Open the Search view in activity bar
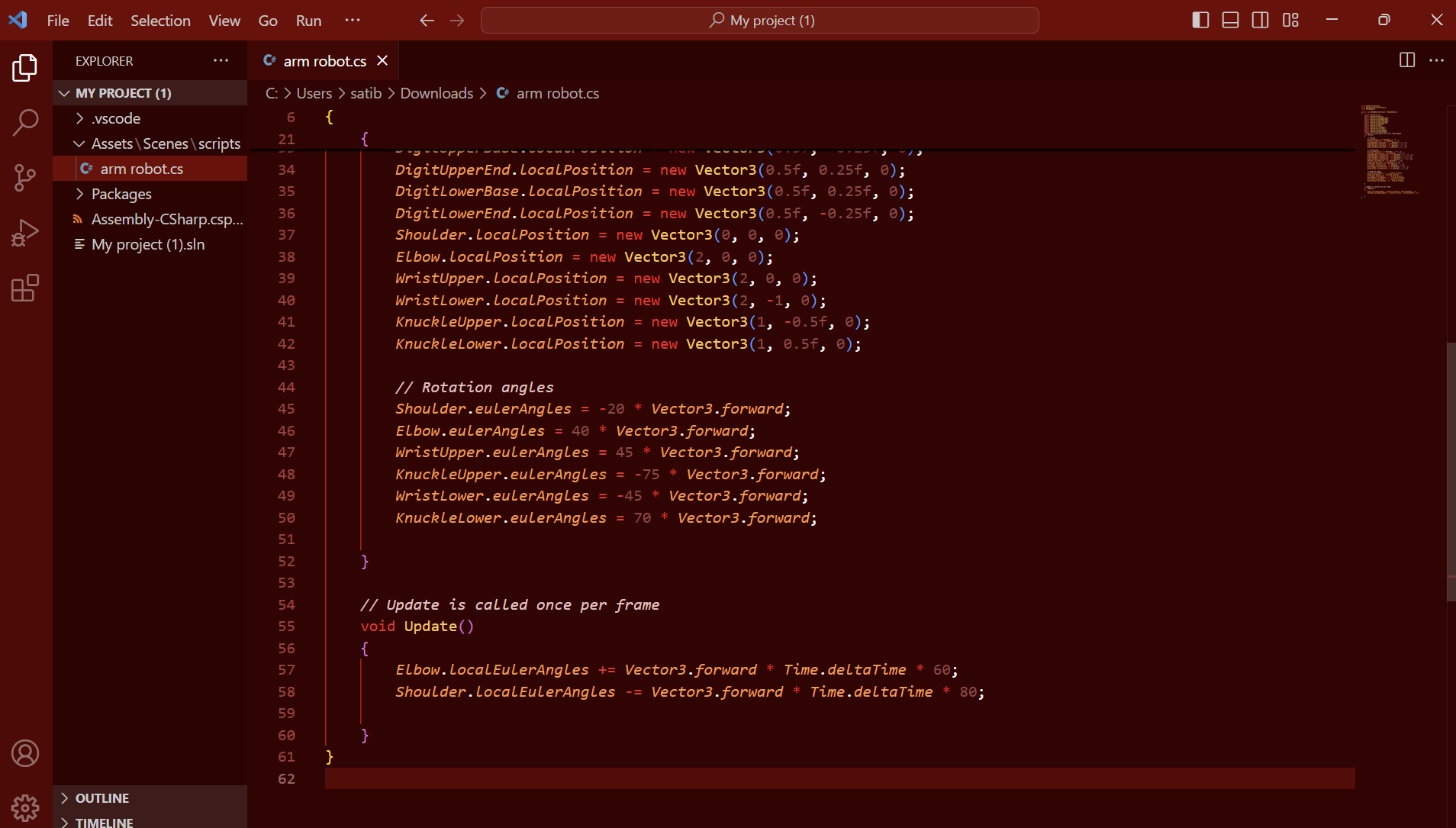Screen dimensions: 1456x828 tap(25, 122)
